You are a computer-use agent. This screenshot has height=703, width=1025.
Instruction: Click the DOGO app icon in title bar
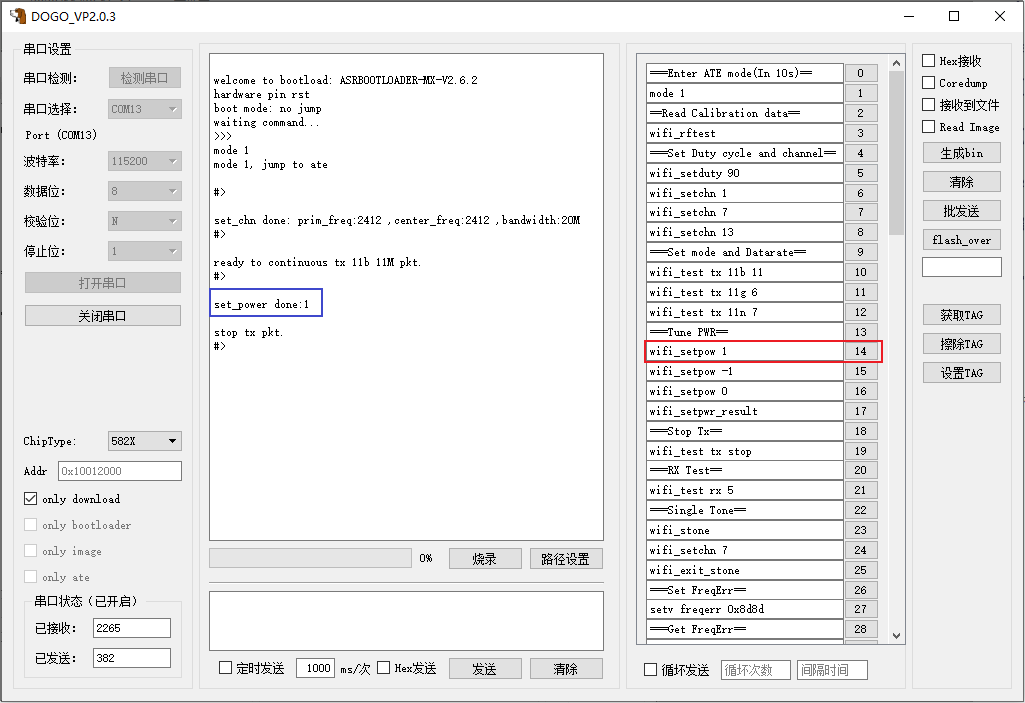(18, 16)
